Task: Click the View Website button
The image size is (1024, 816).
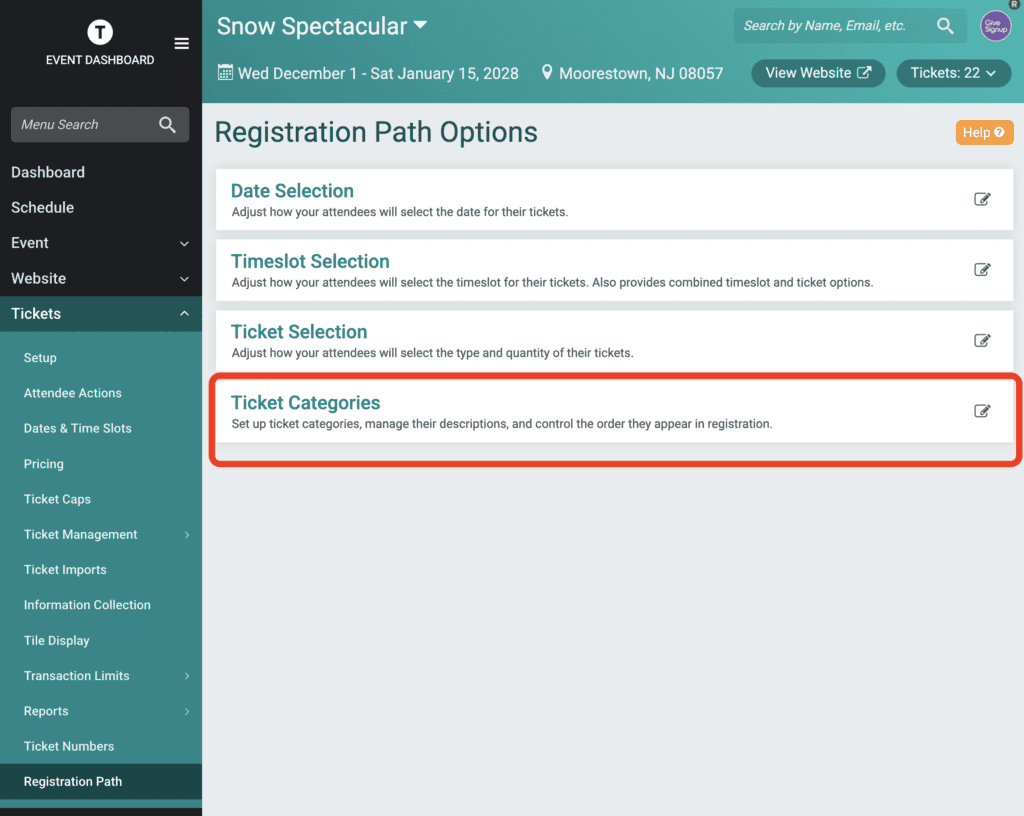Action: [818, 73]
